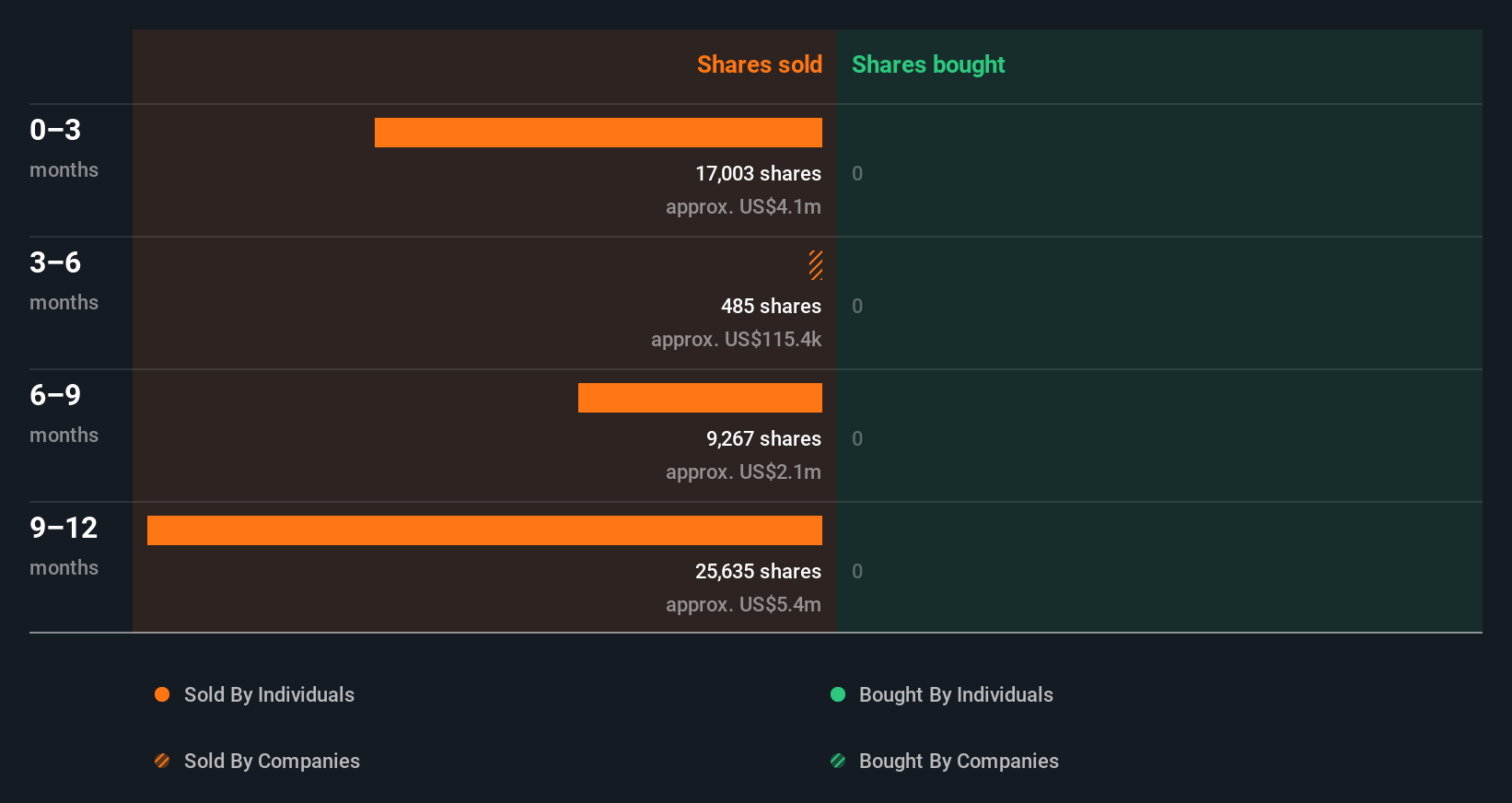Click the green Bought By Individuals legend dot

[838, 694]
